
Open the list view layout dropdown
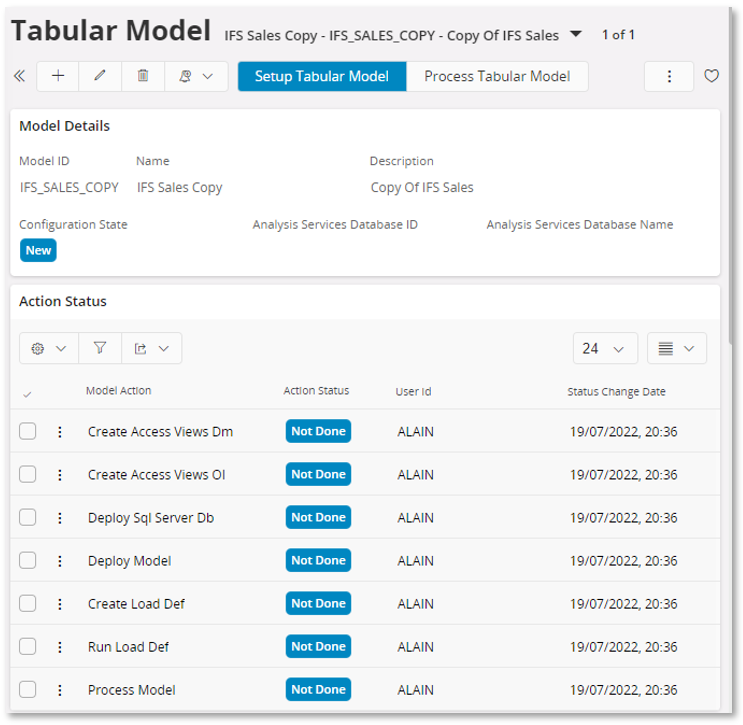pos(677,349)
